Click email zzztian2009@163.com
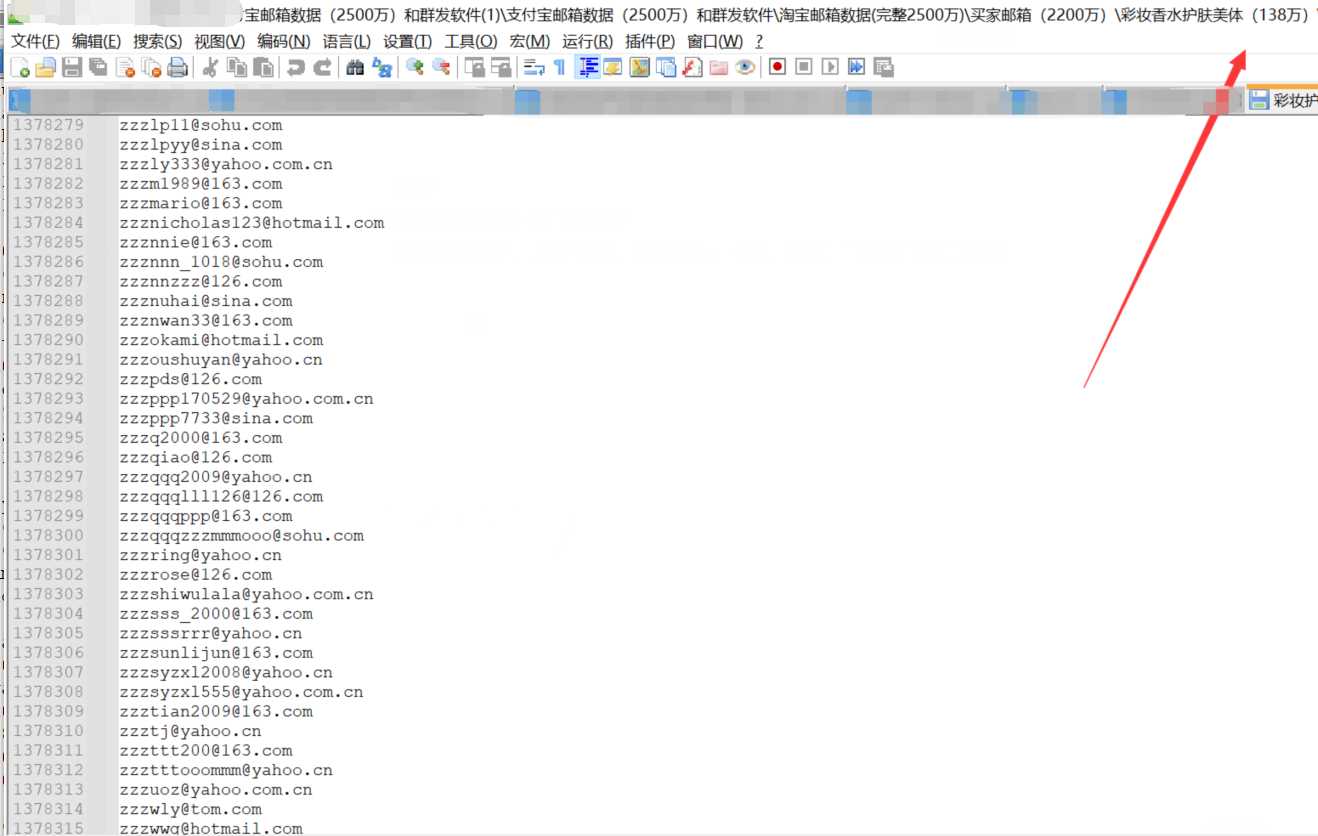Image resolution: width=1318 pixels, height=836 pixels. point(216,711)
